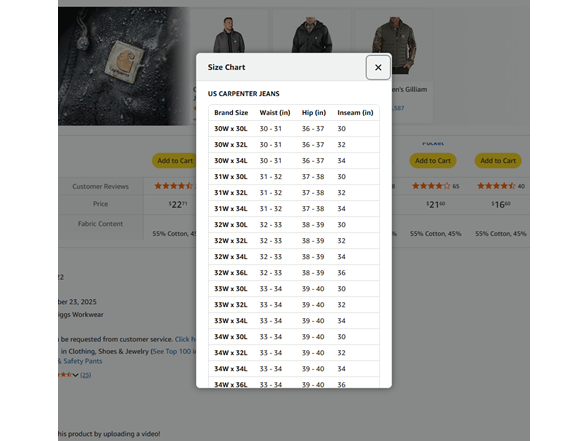Open the gray jacket product thumbnail
This screenshot has height=441, width=588.
tap(229, 34)
